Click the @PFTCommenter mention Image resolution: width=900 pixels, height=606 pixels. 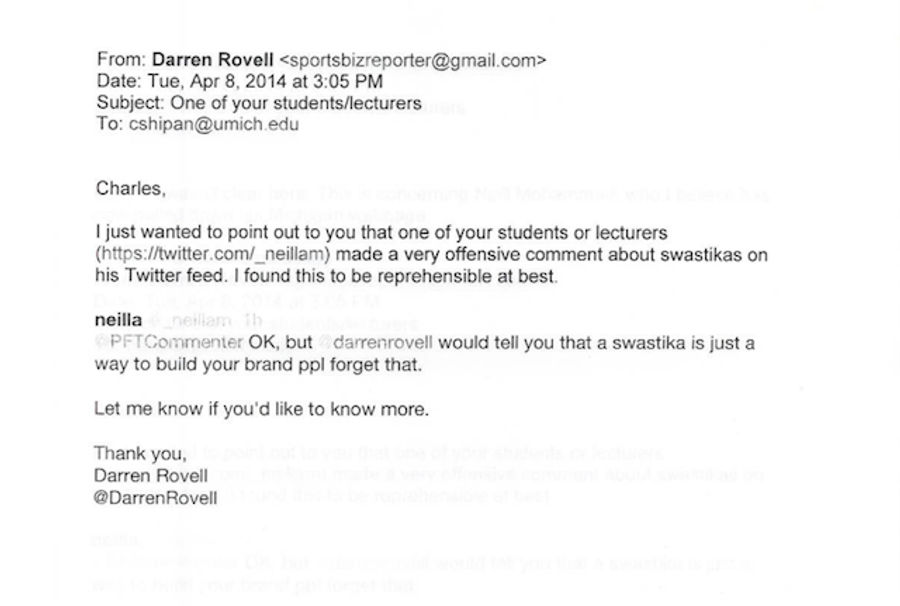point(169,343)
